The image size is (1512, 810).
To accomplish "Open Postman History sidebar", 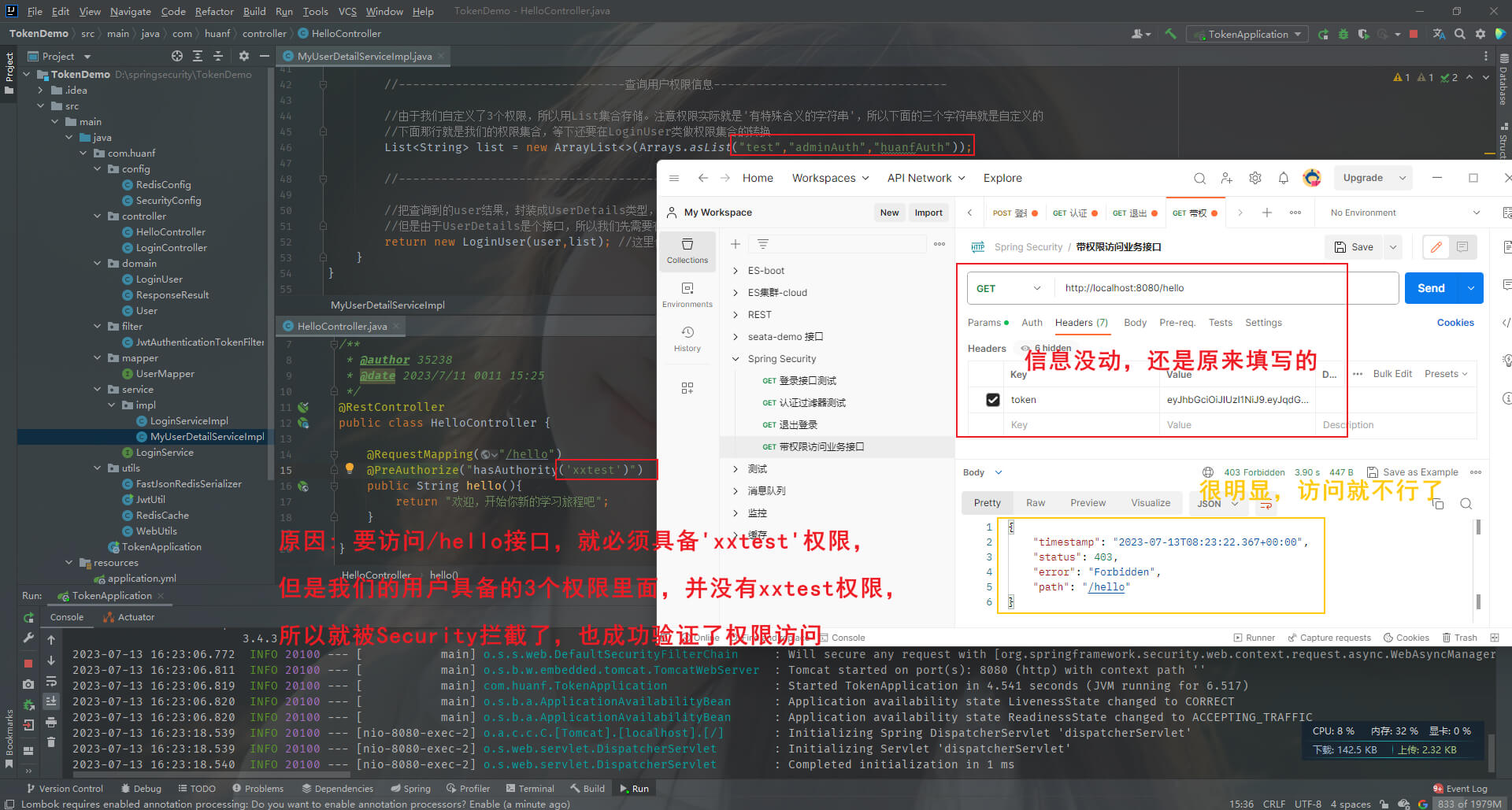I will pyautogui.click(x=687, y=338).
